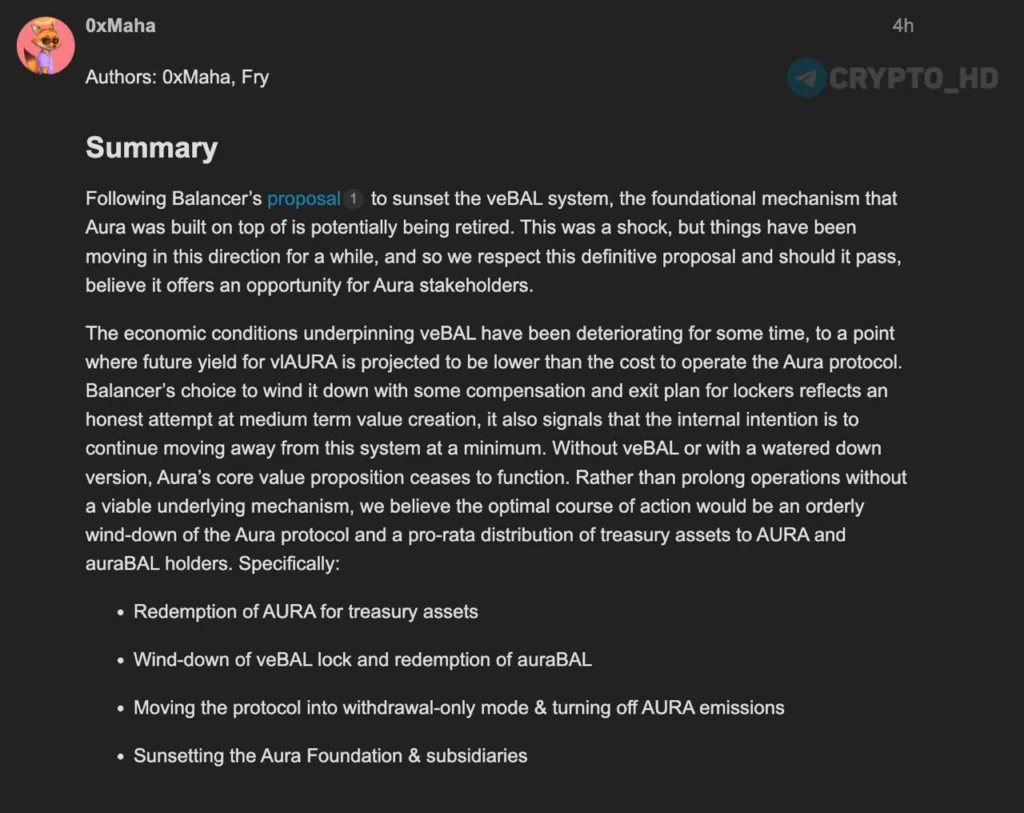Click the word "Specifically:" before the bullet list
The height and width of the screenshot is (813, 1024).
[290, 563]
